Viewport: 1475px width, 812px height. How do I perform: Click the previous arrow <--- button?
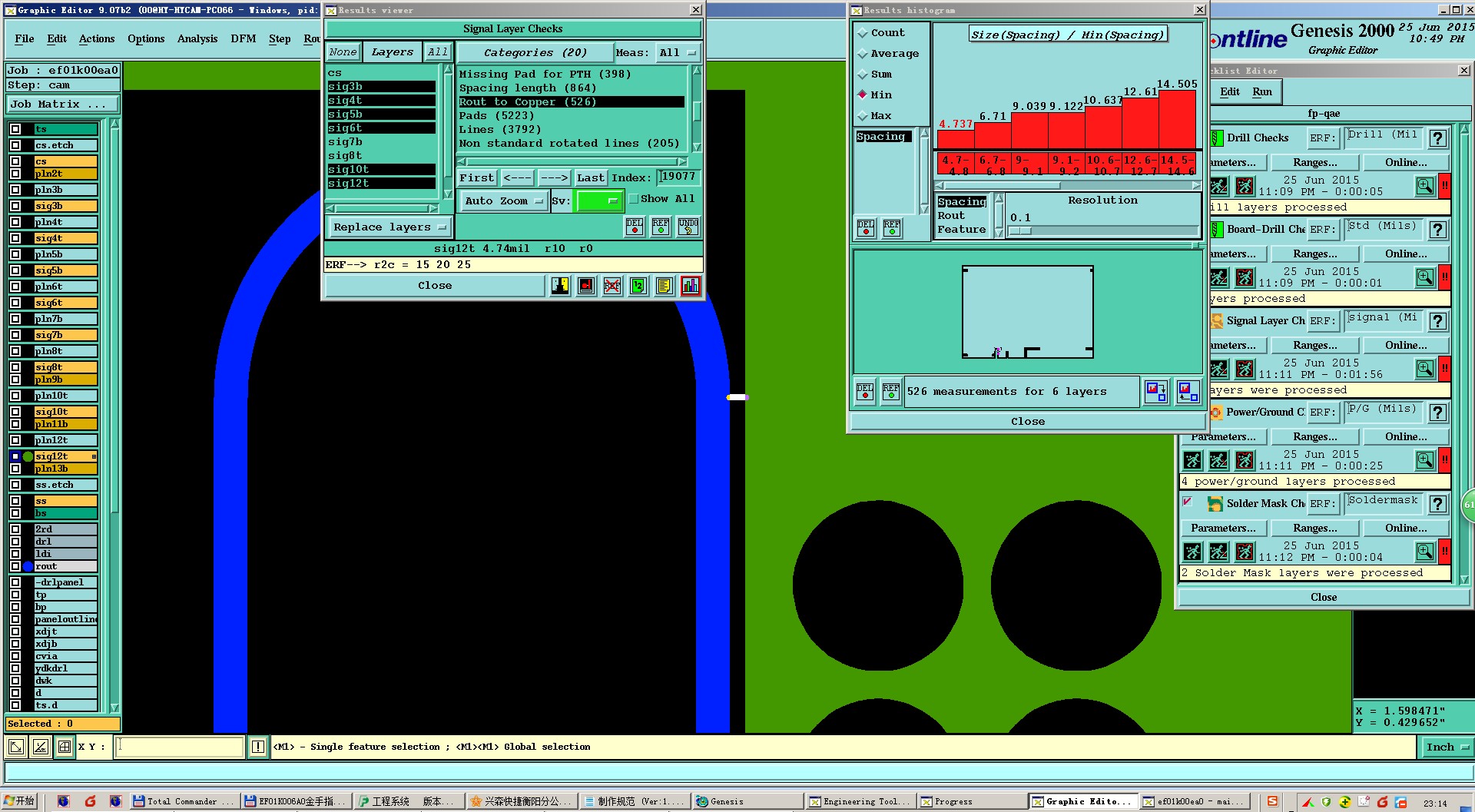tap(518, 178)
